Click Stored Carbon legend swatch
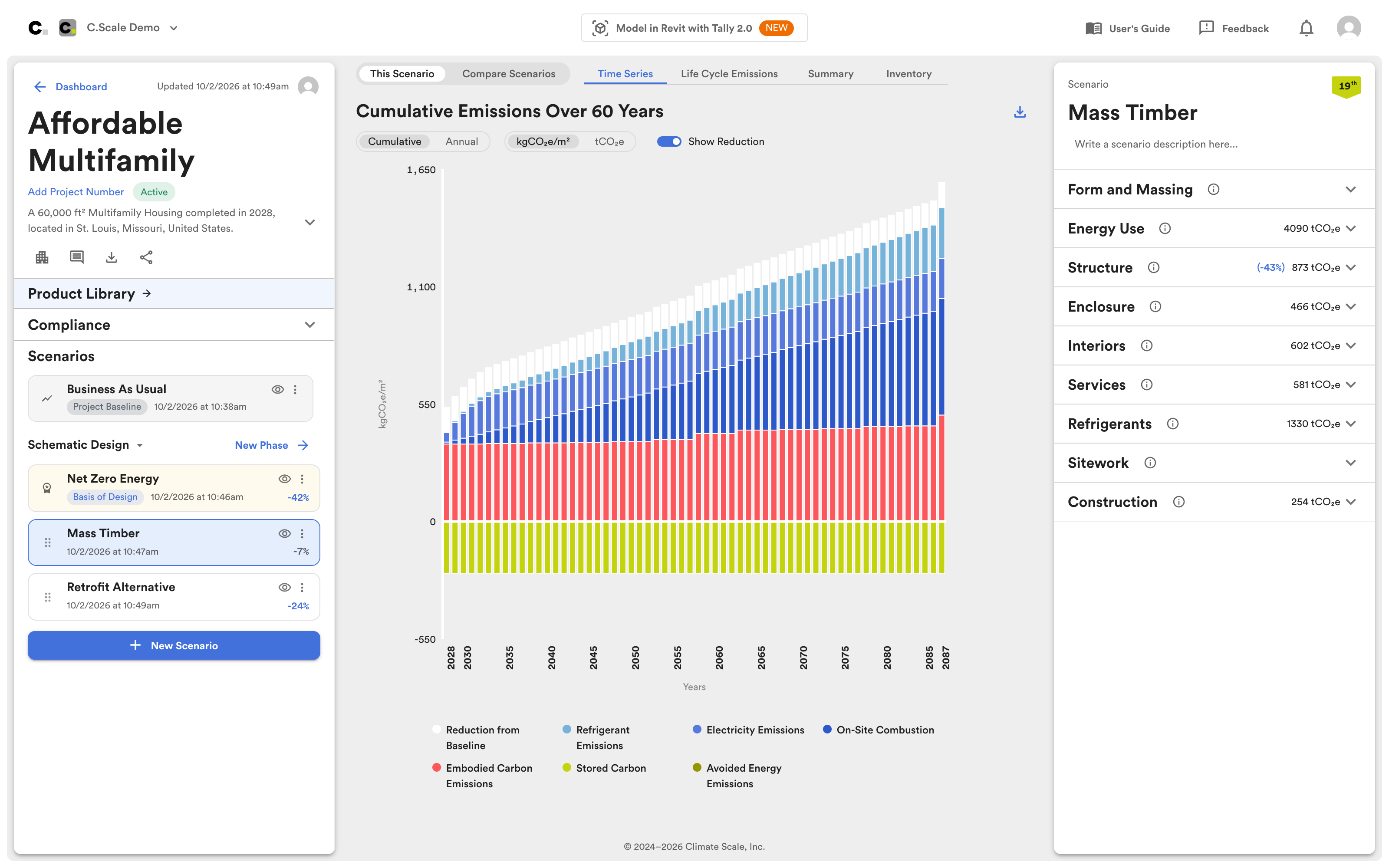The height and width of the screenshot is (868, 1389). [566, 768]
